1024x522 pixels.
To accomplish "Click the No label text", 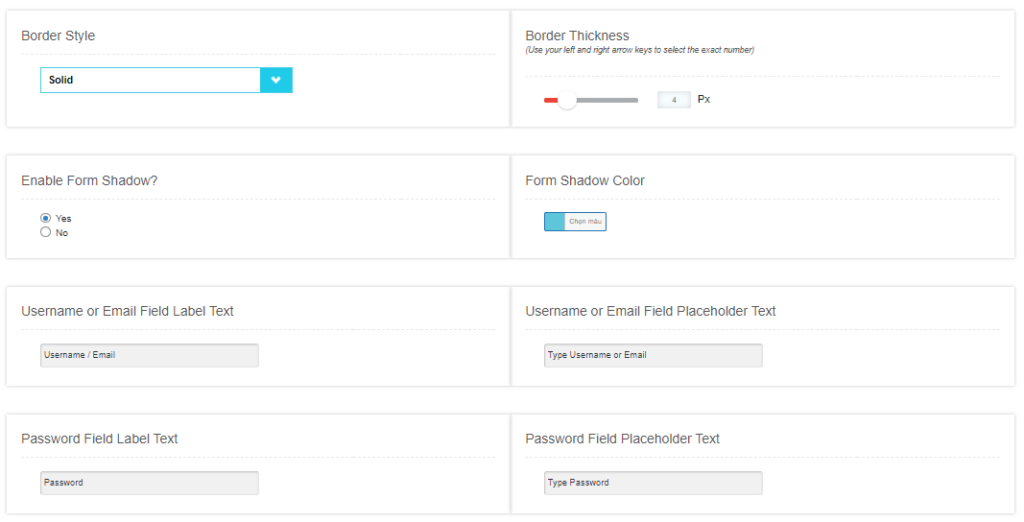I will click(61, 233).
